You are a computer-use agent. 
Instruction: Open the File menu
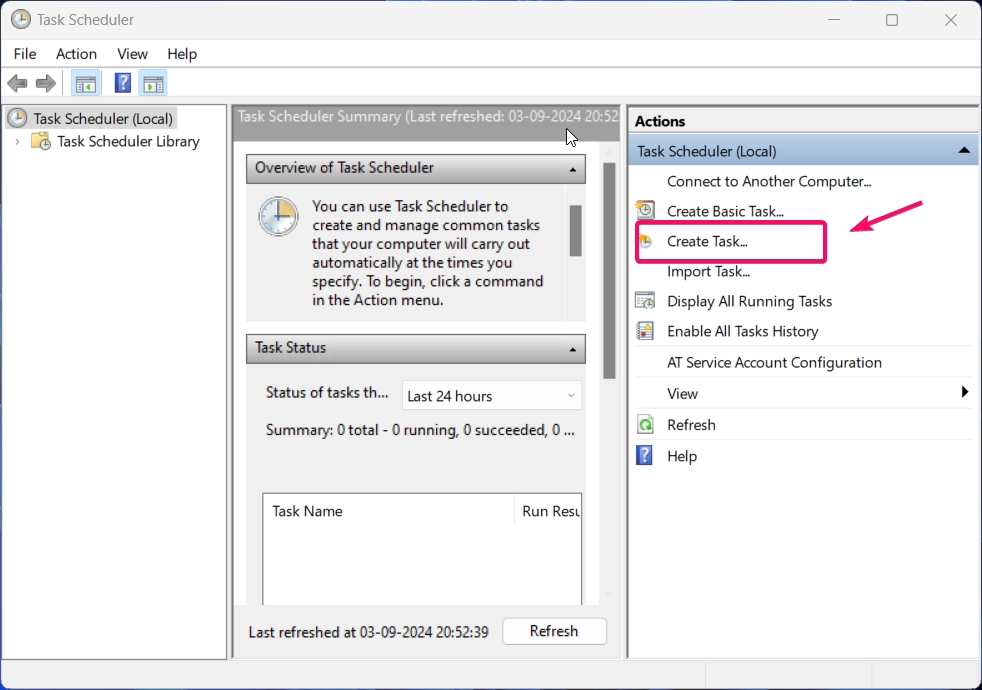point(25,54)
